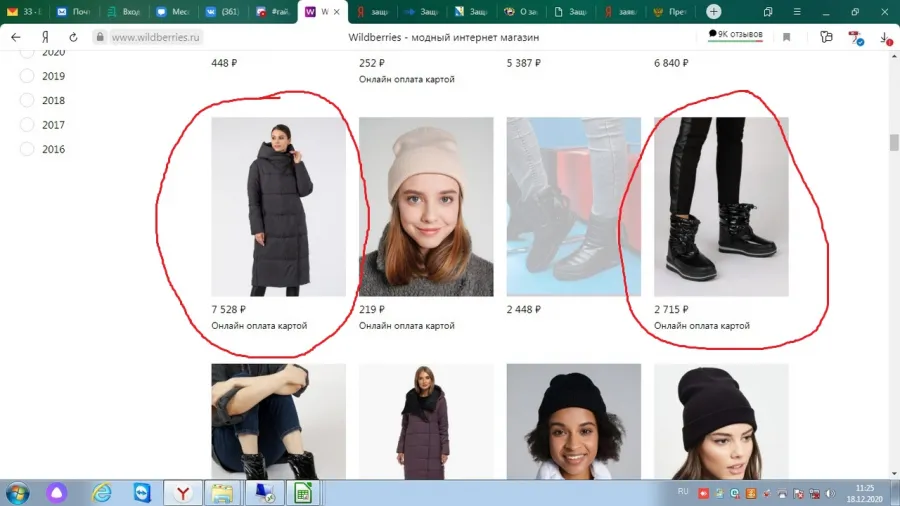Switch to the Yandex 'защ' search tab
The height and width of the screenshot is (506, 900).
[373, 11]
